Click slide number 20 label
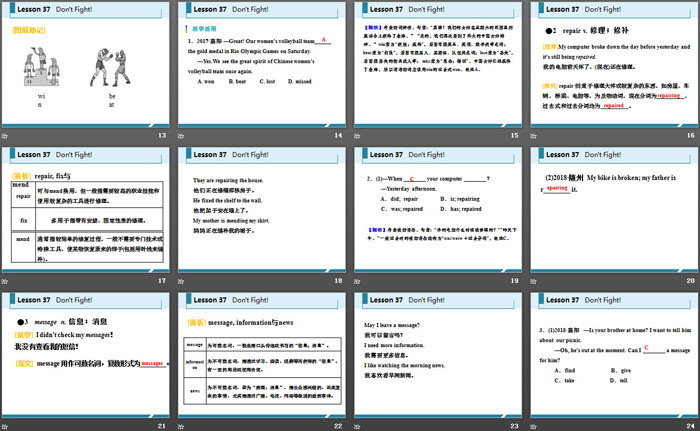 point(691,280)
